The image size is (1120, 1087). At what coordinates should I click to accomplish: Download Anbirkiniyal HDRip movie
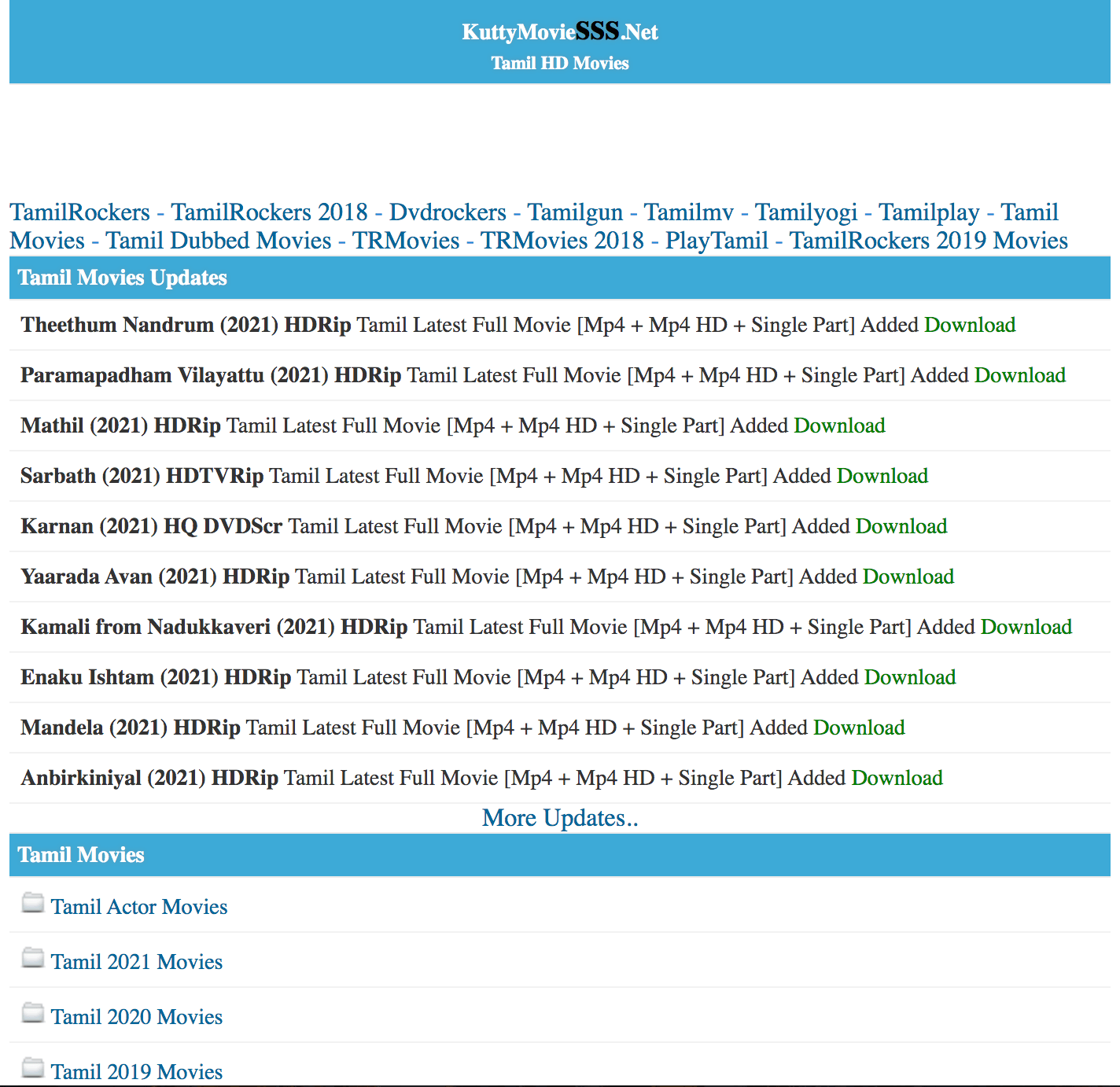[x=897, y=778]
